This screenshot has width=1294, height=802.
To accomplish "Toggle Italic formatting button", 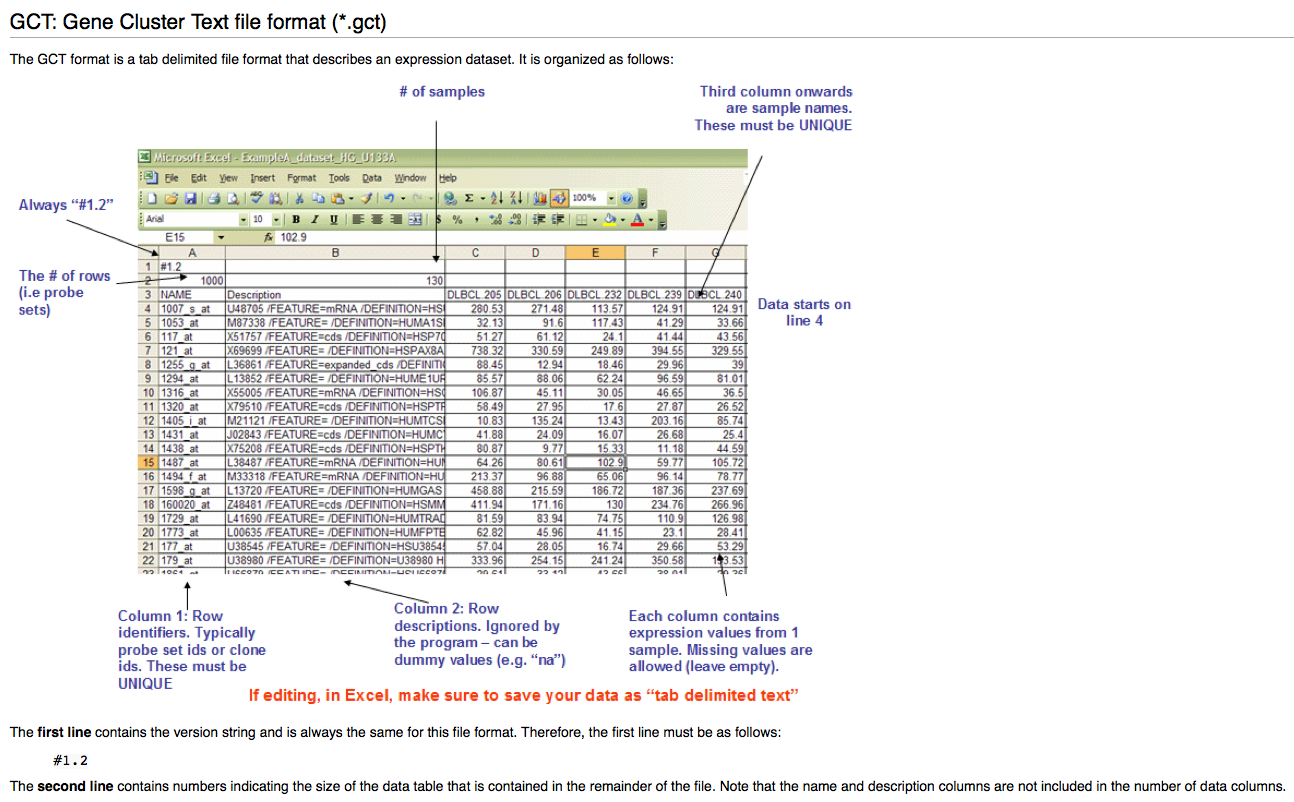I will (x=314, y=219).
